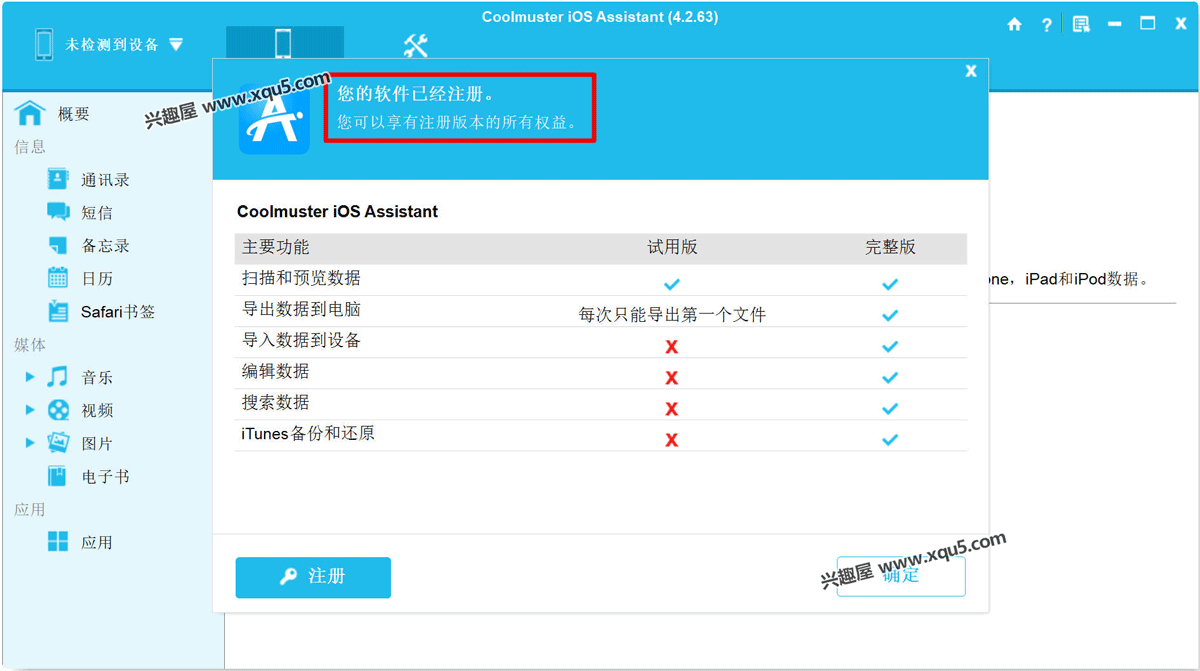Click trial checkmark in 扫描和预览数据 row
This screenshot has height=671, width=1200.
coord(672,284)
